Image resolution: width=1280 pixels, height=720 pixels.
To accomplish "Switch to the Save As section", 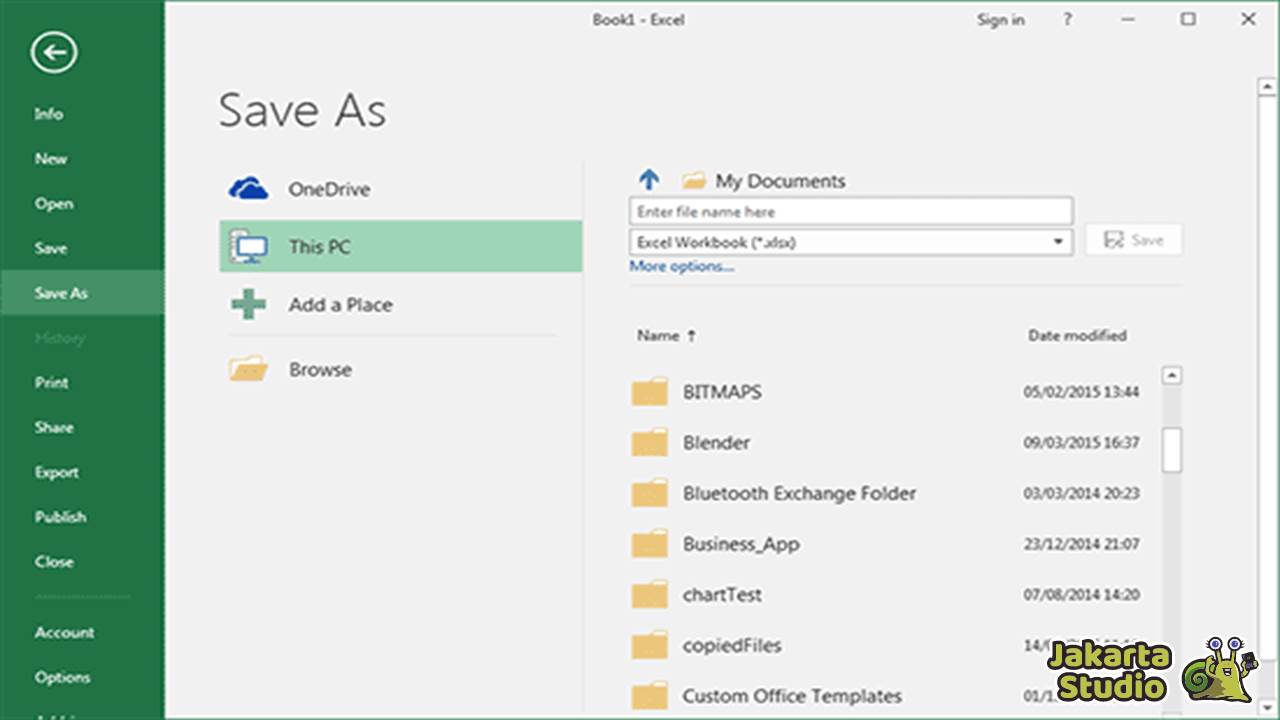I will point(61,293).
